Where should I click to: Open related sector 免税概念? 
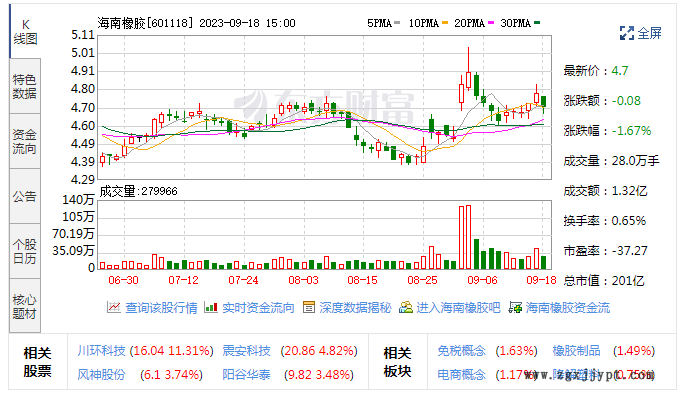click(x=461, y=351)
